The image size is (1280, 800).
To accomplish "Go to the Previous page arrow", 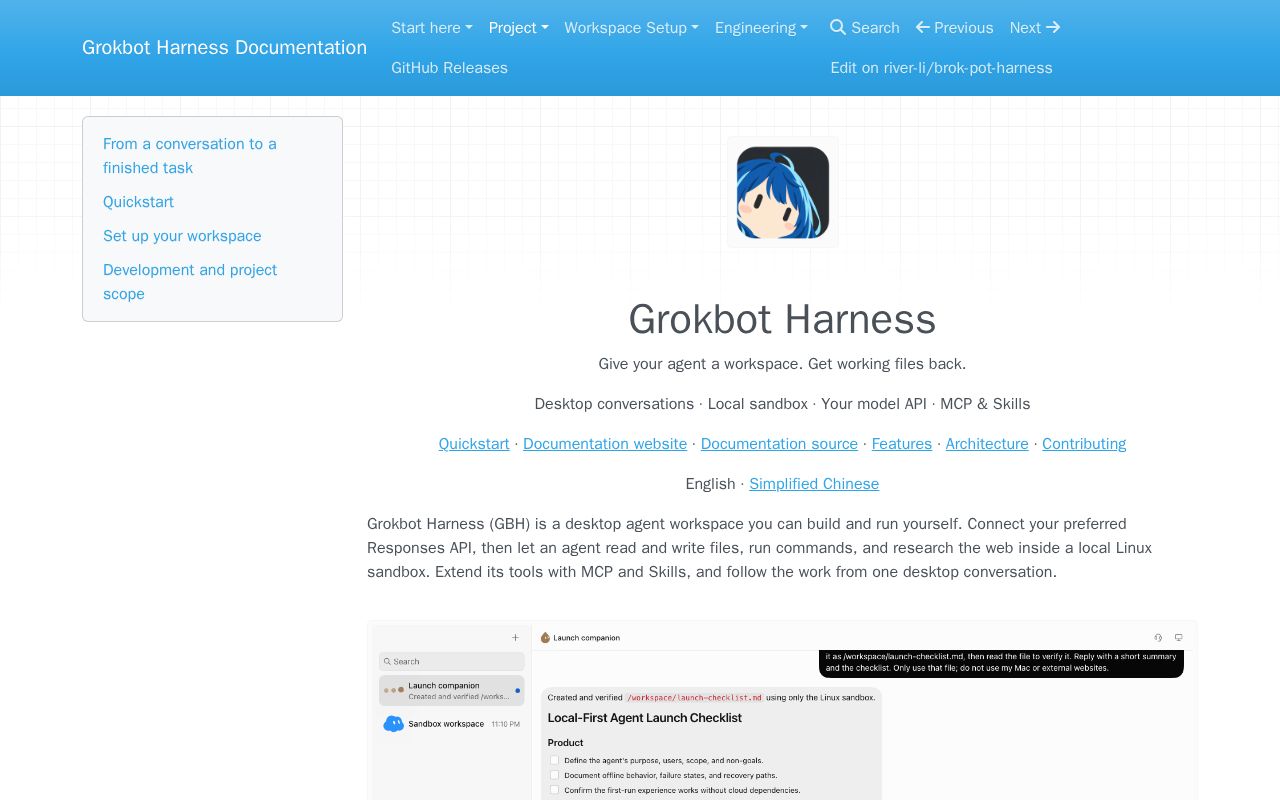I will [x=954, y=28].
